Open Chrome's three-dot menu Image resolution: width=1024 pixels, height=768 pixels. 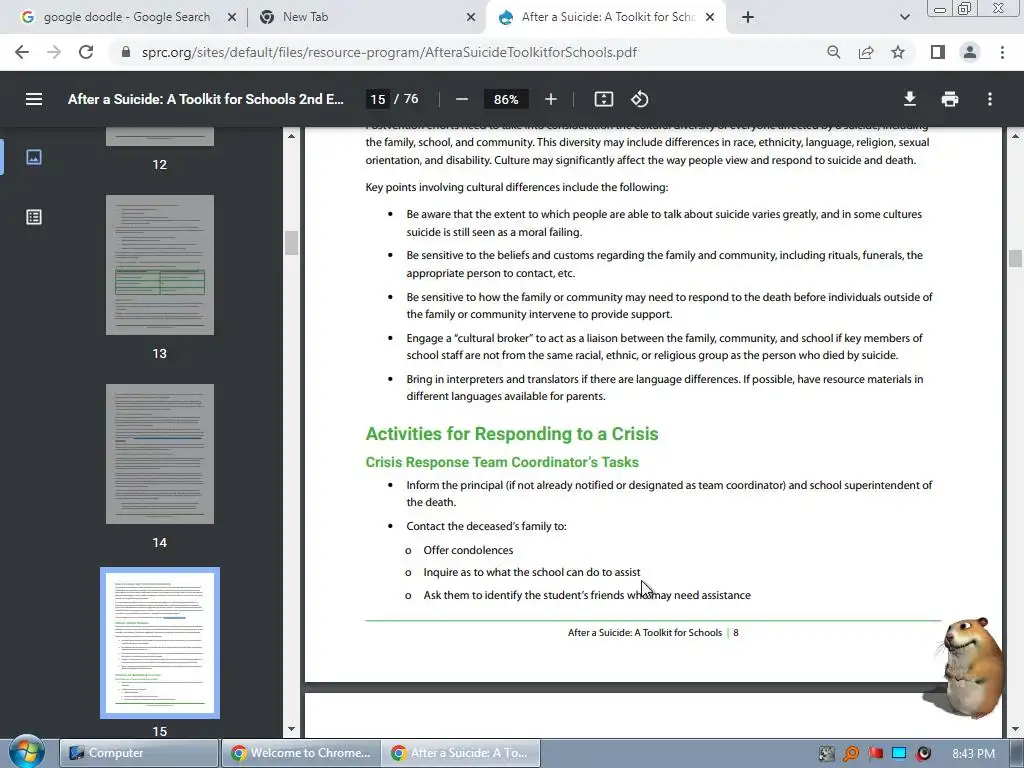(1002, 52)
